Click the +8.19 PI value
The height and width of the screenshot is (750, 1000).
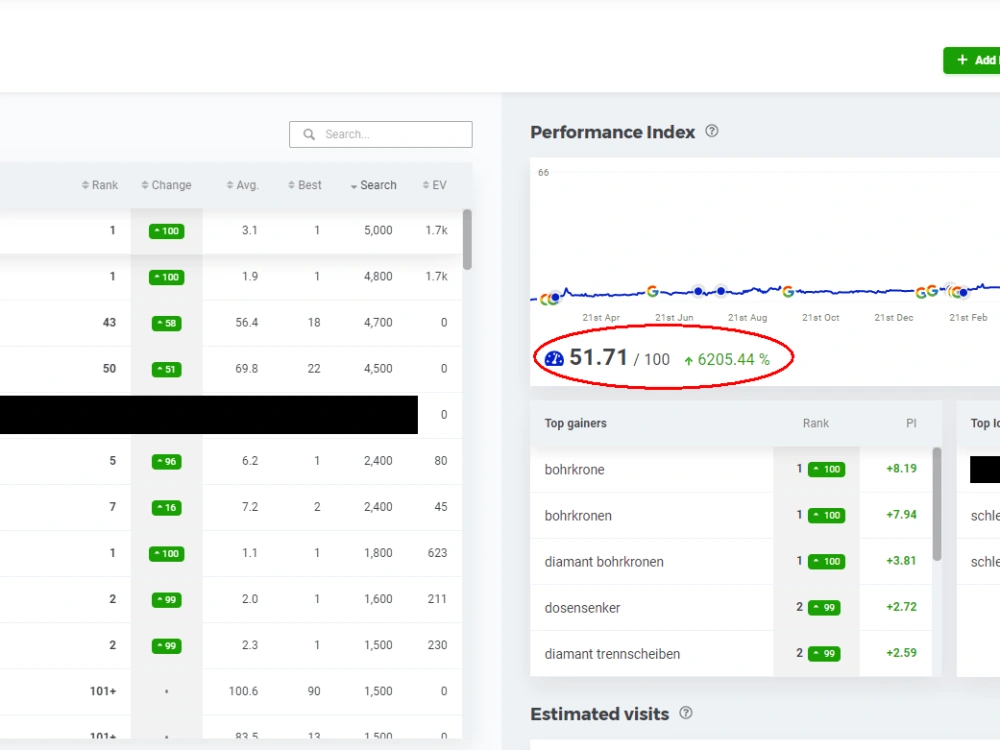901,469
